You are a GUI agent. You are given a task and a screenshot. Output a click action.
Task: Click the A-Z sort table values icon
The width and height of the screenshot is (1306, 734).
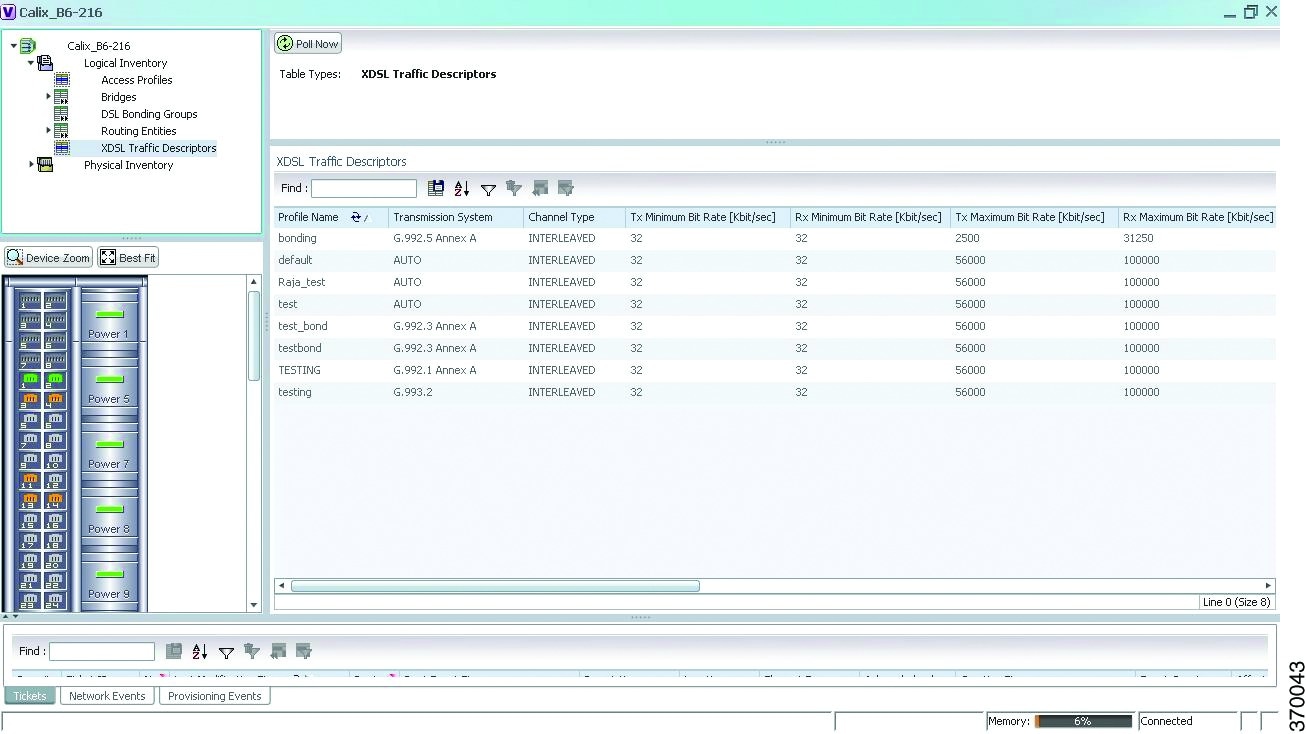click(462, 188)
